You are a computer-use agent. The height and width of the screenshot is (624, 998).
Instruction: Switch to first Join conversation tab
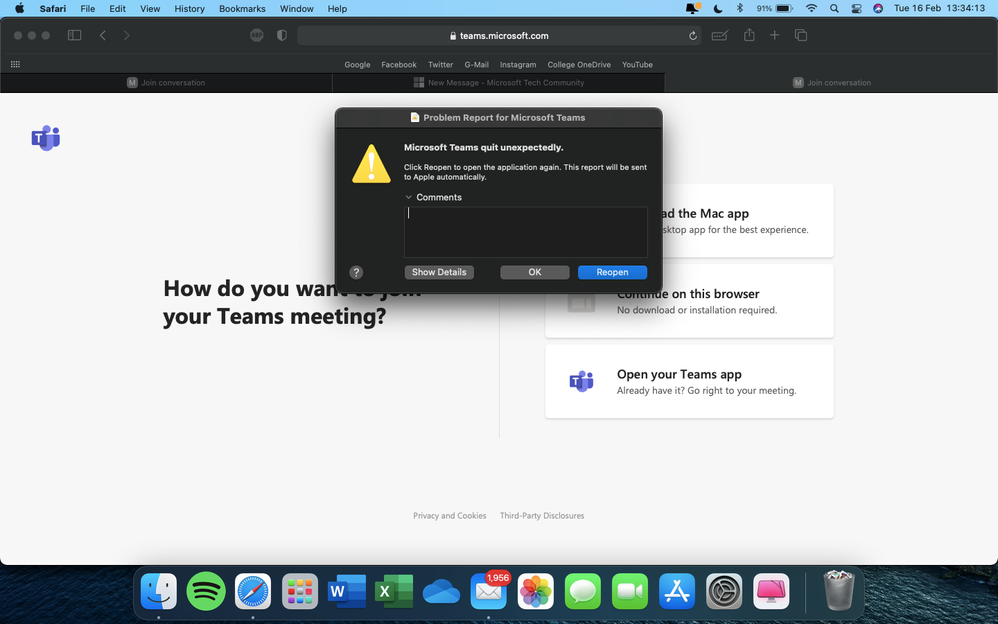coord(166,83)
